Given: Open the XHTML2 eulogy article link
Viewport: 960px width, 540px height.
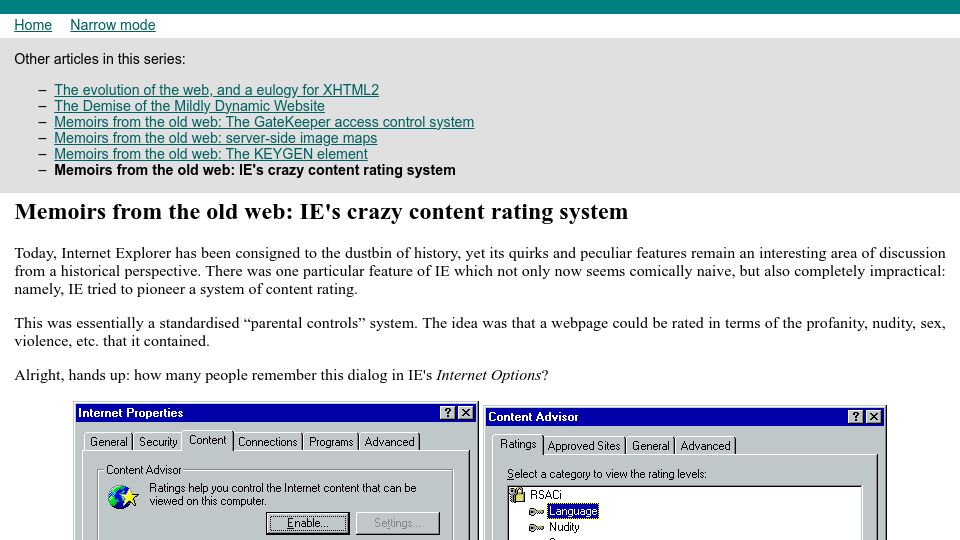Looking at the screenshot, I should click(x=216, y=90).
